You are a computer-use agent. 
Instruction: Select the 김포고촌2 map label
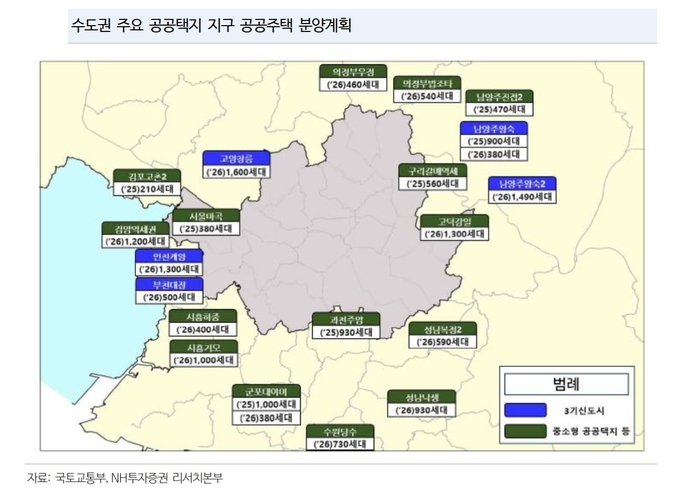point(140,174)
